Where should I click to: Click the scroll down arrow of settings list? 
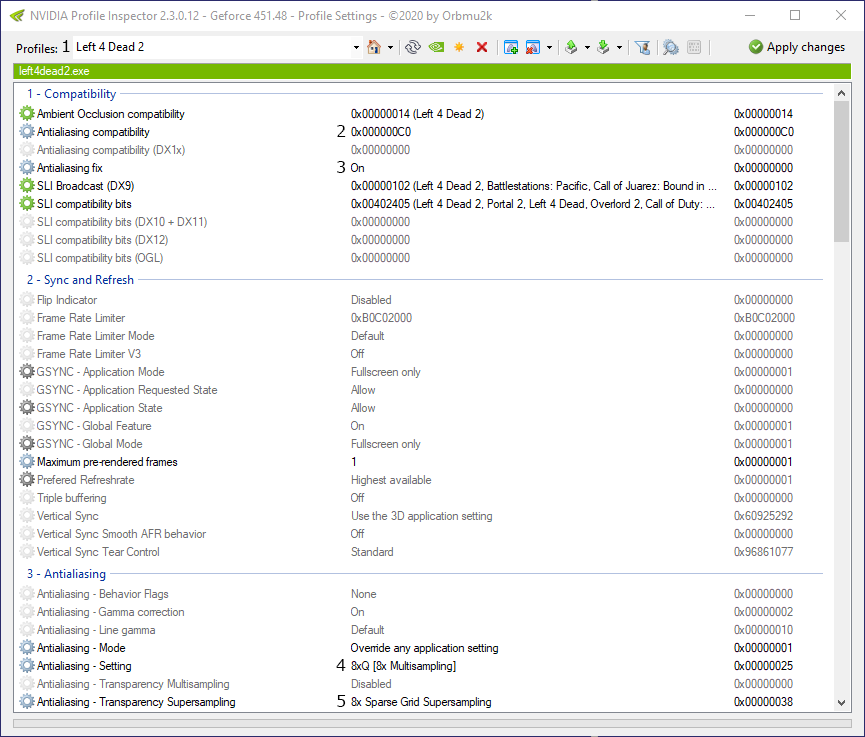click(841, 703)
